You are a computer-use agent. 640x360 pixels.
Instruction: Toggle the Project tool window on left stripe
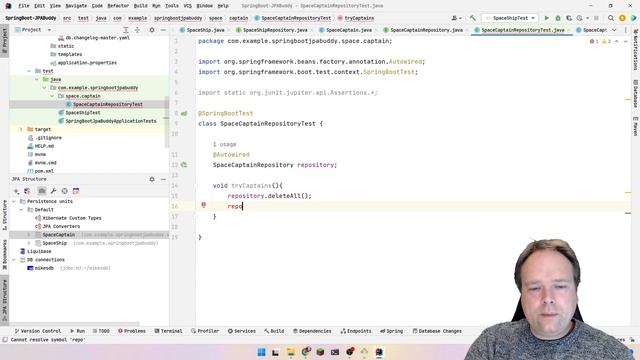[x=4, y=40]
